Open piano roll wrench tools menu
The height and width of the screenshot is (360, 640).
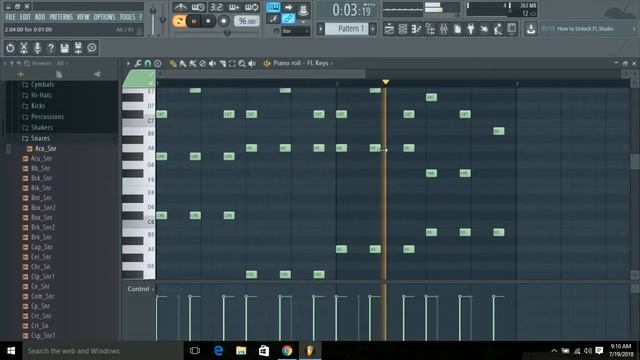click(x=138, y=63)
